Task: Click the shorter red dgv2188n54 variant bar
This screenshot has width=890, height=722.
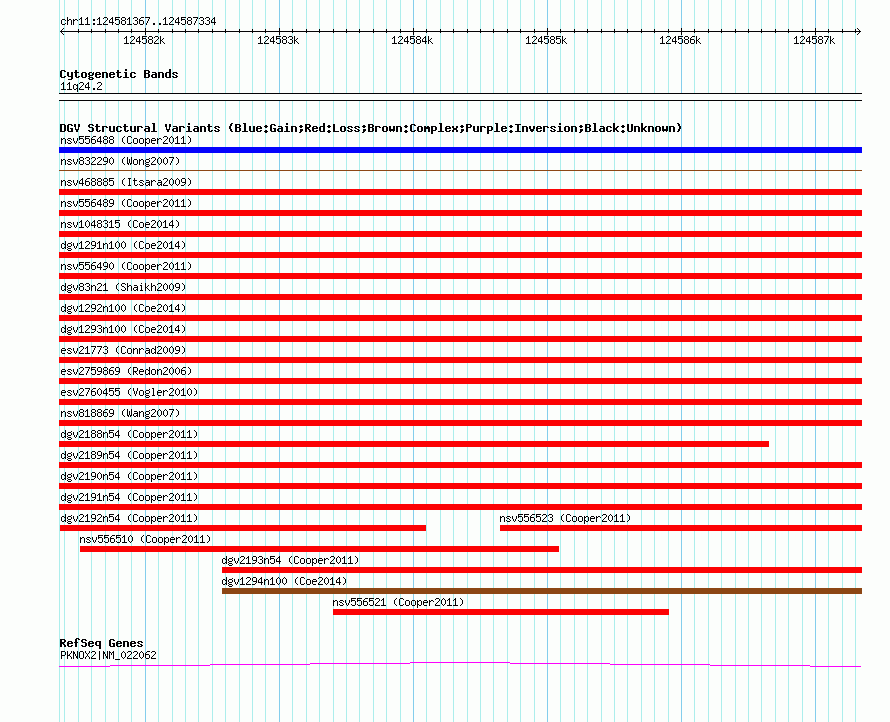Action: point(414,444)
